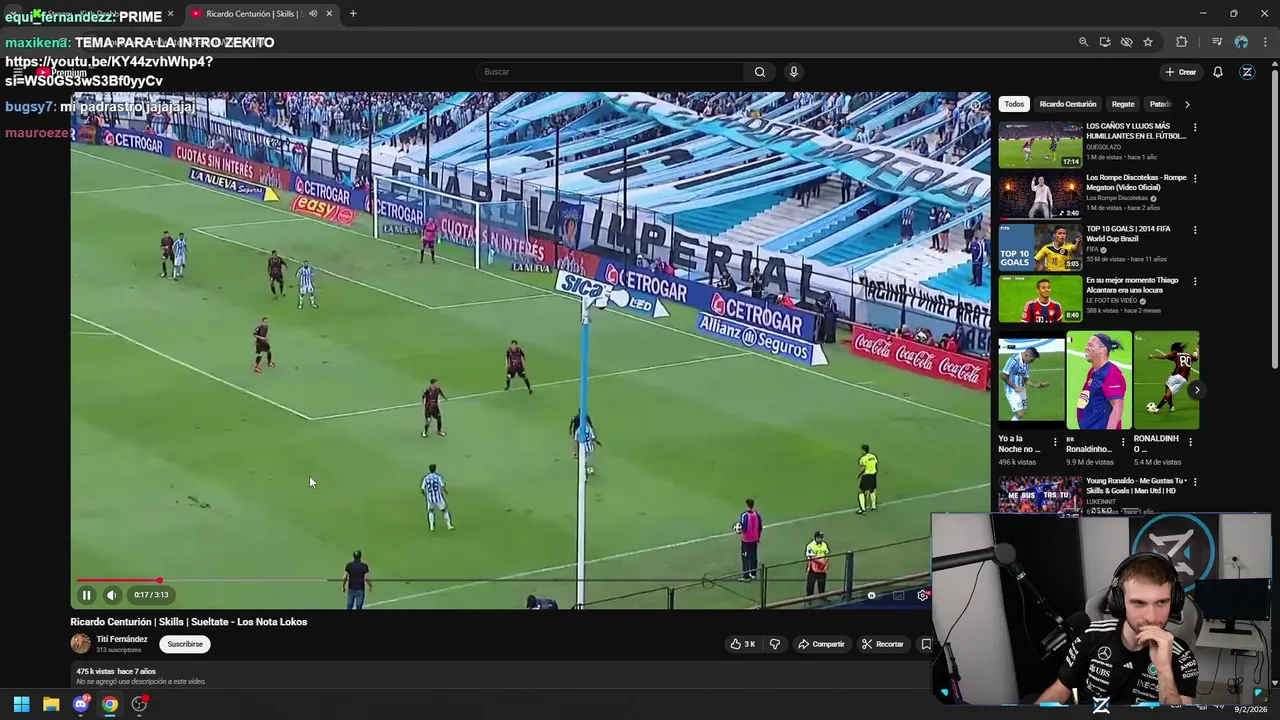Open options menu for TOP 10 GOALS
This screenshot has width=1280, height=720.
(x=1194, y=230)
